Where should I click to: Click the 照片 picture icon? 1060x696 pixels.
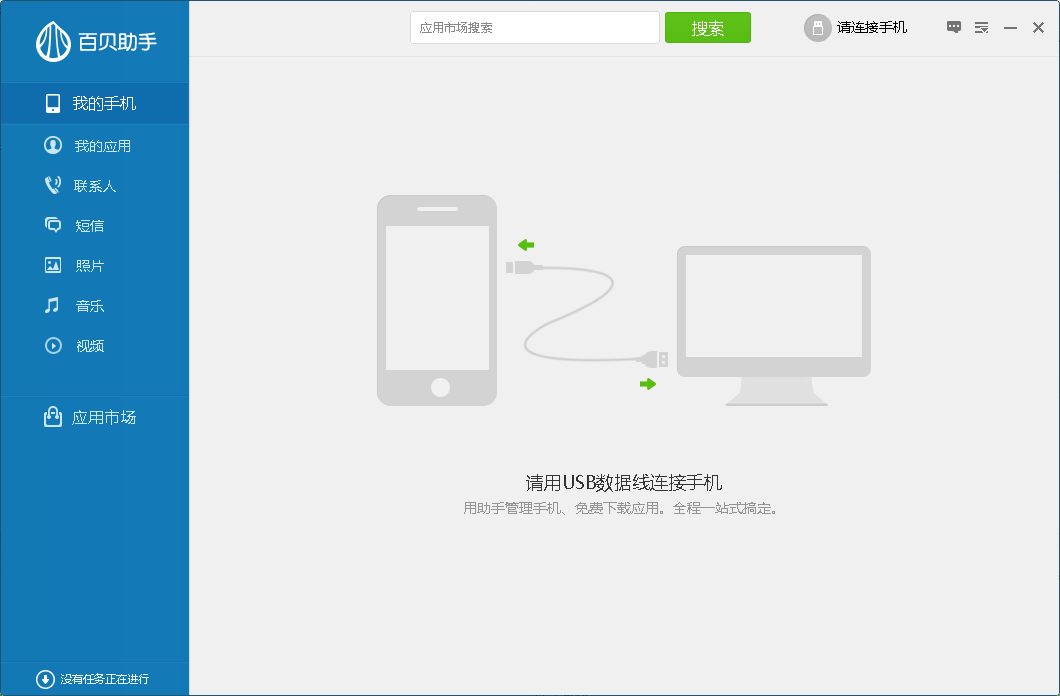tap(53, 265)
